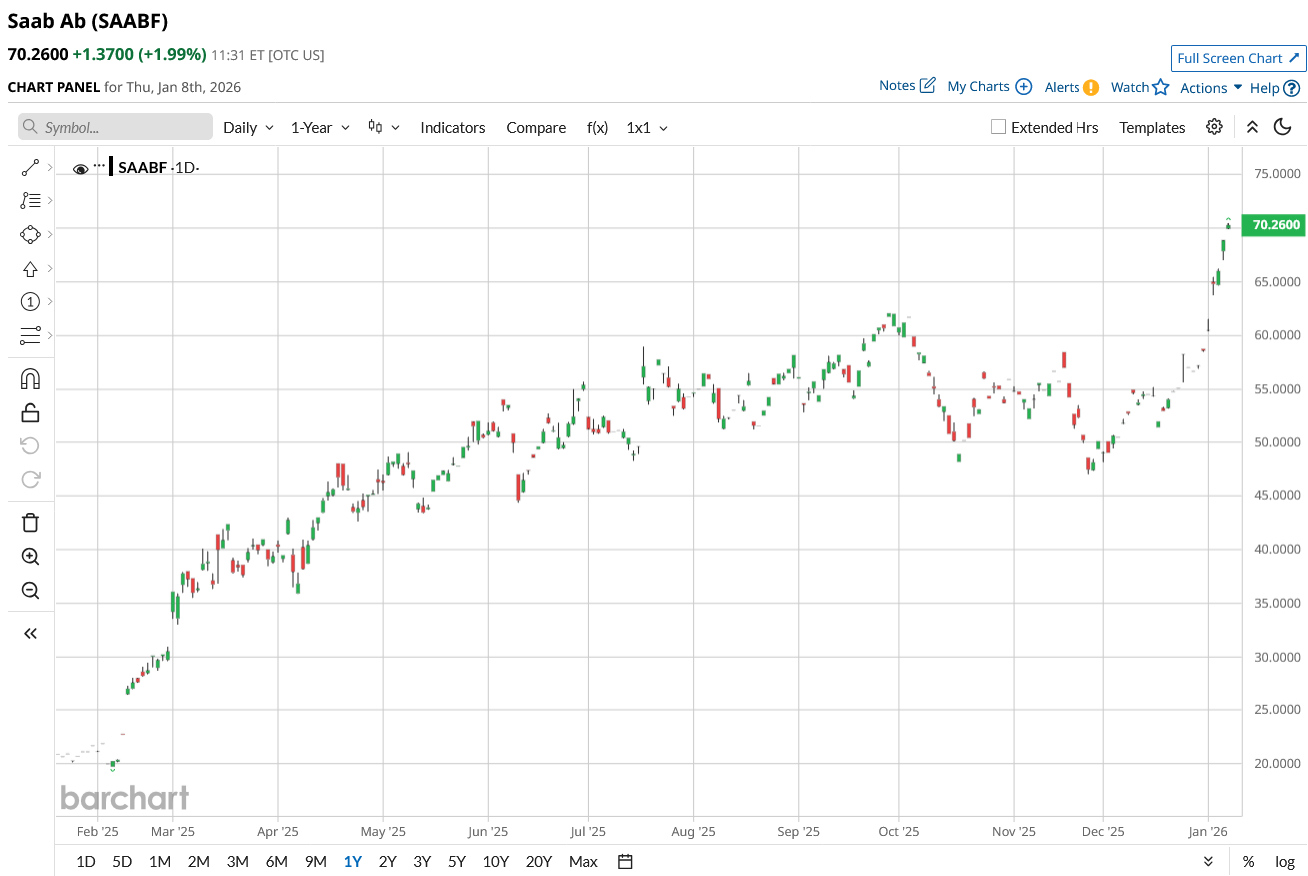Open the Indicators menu
The height and width of the screenshot is (876, 1308).
pos(453,127)
